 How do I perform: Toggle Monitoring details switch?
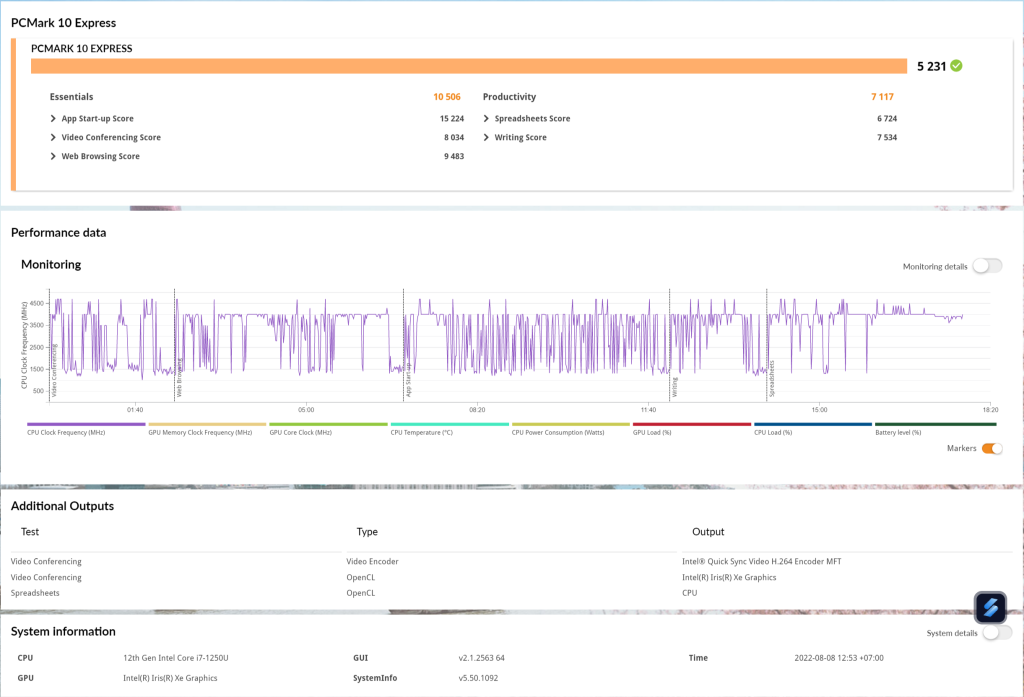(x=986, y=266)
